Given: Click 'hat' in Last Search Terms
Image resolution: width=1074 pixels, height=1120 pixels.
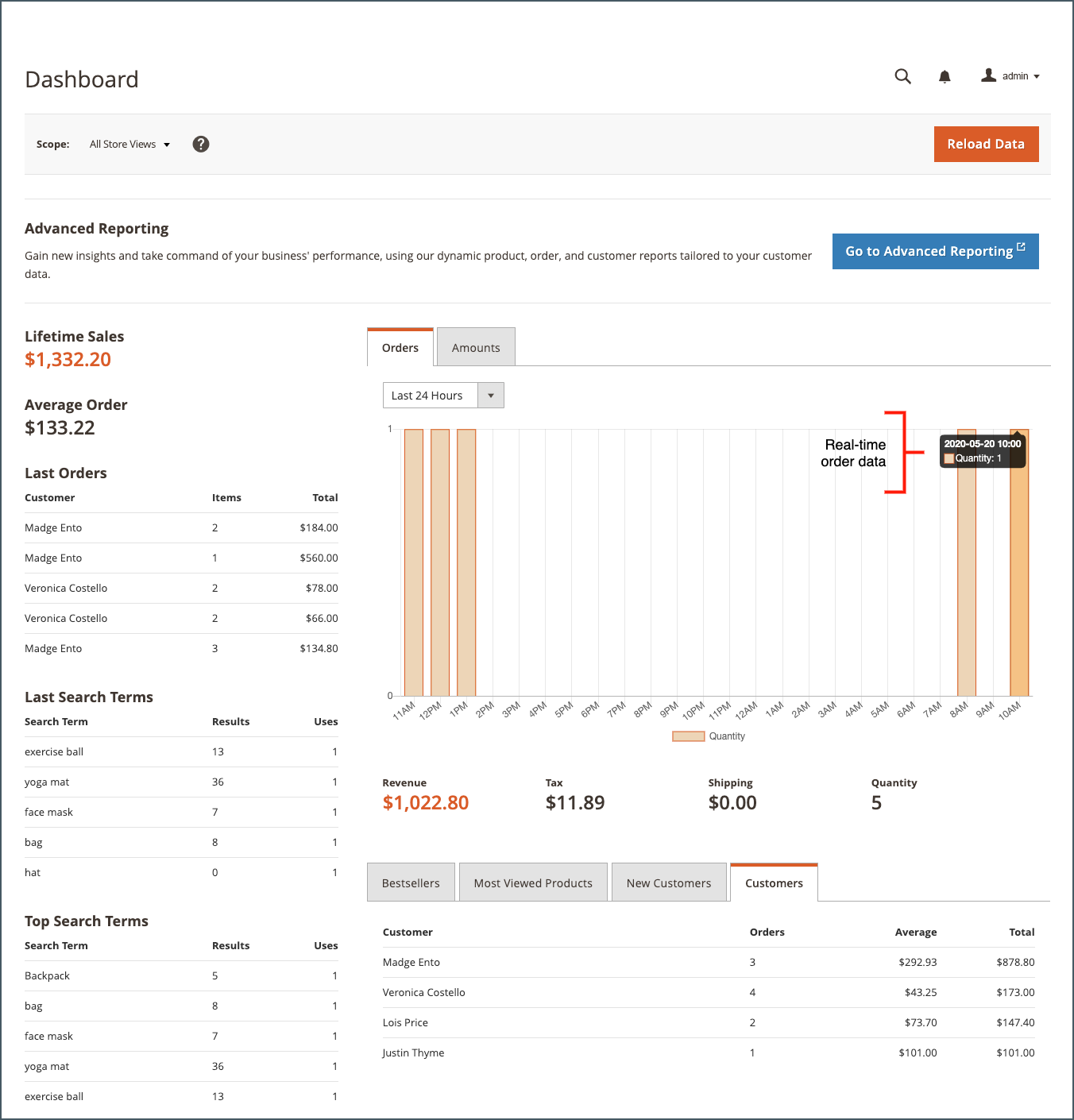Looking at the screenshot, I should coord(33,872).
